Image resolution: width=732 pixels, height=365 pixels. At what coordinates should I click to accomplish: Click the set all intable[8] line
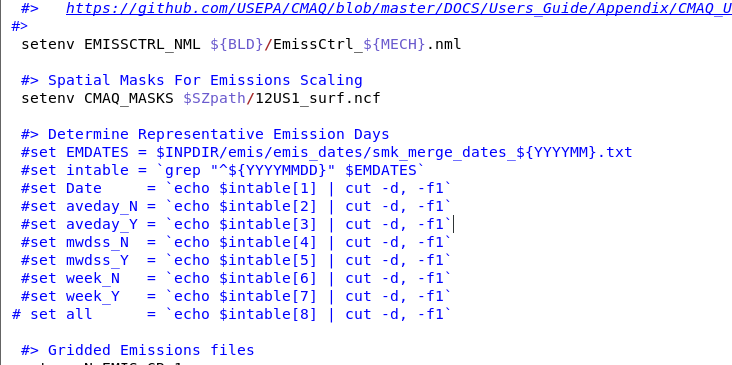pos(232,314)
